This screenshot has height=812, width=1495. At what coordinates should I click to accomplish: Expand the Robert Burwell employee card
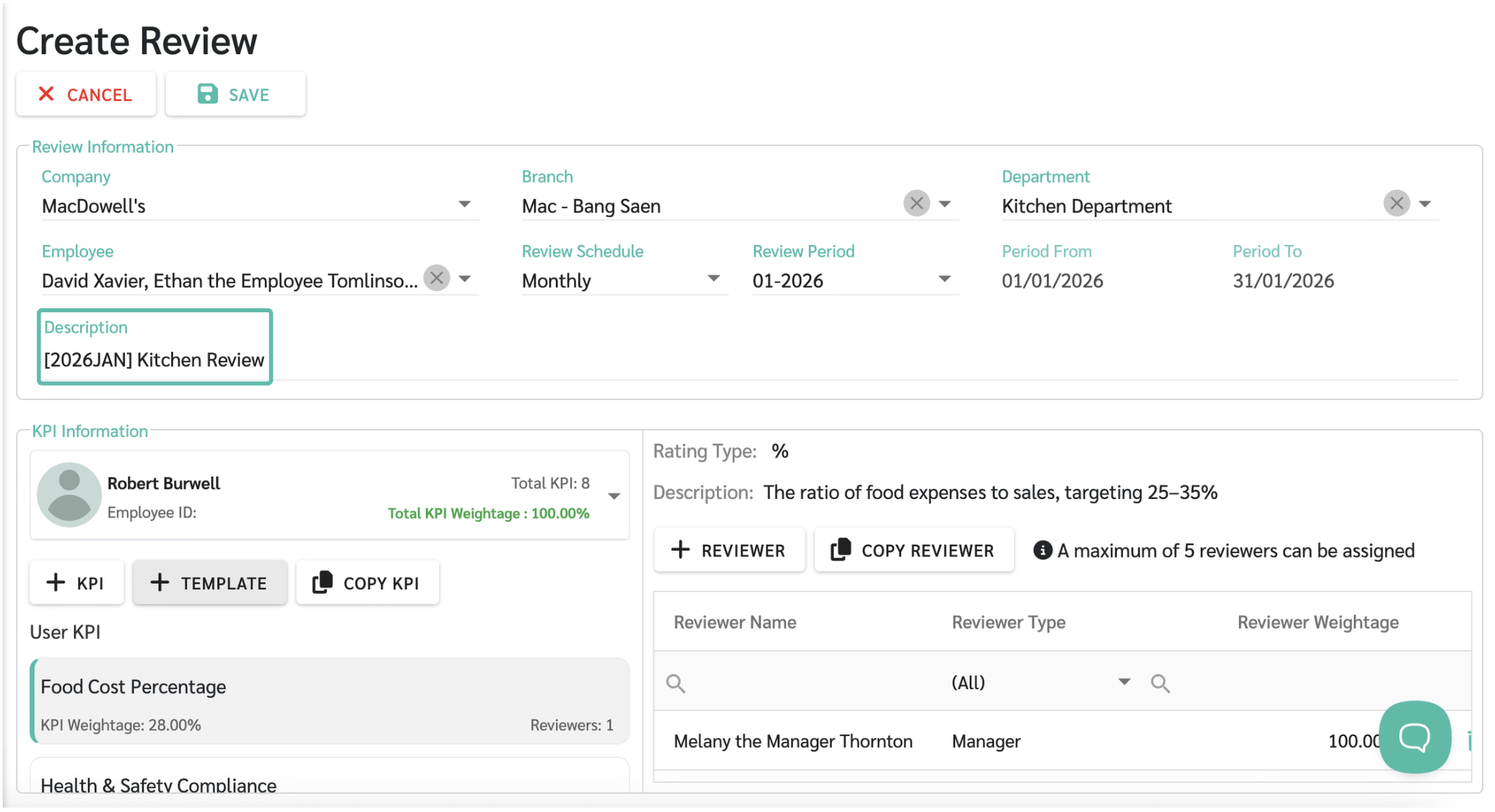click(x=614, y=496)
